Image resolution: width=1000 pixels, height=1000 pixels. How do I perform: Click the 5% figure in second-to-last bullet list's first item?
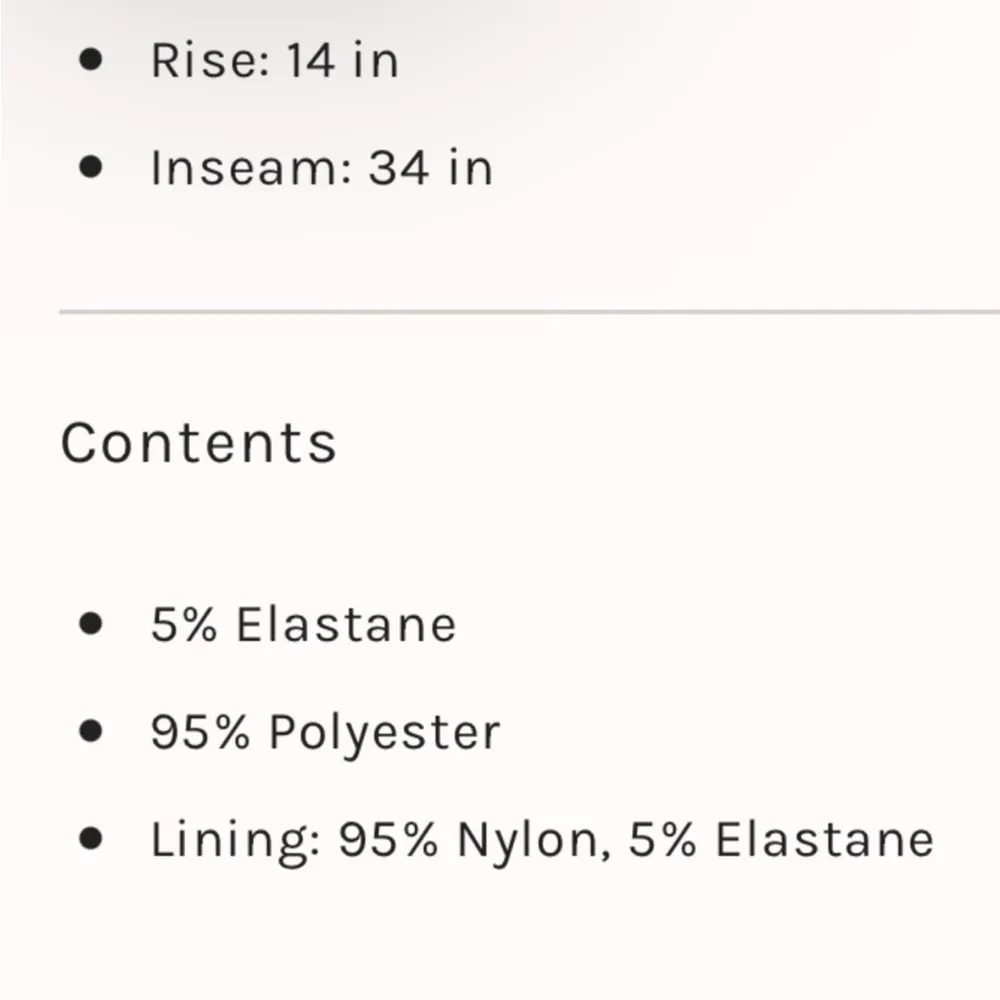185,625
